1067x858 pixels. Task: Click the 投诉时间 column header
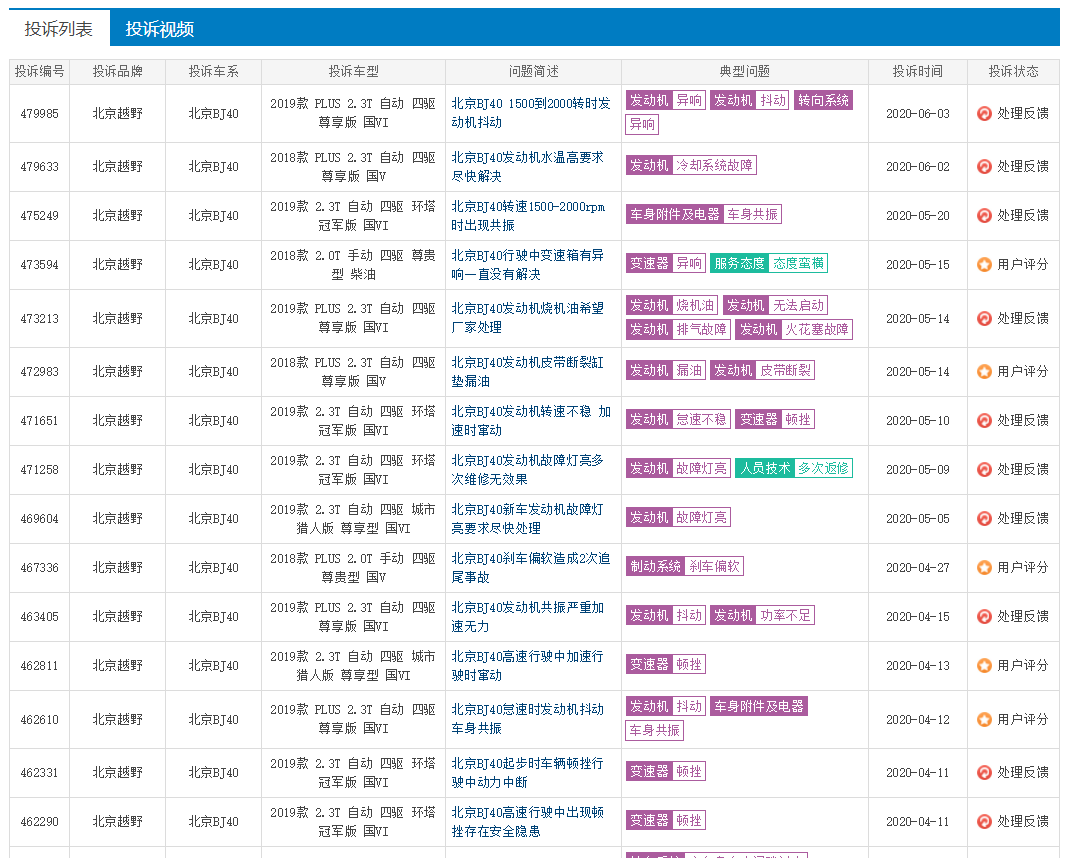tap(917, 71)
